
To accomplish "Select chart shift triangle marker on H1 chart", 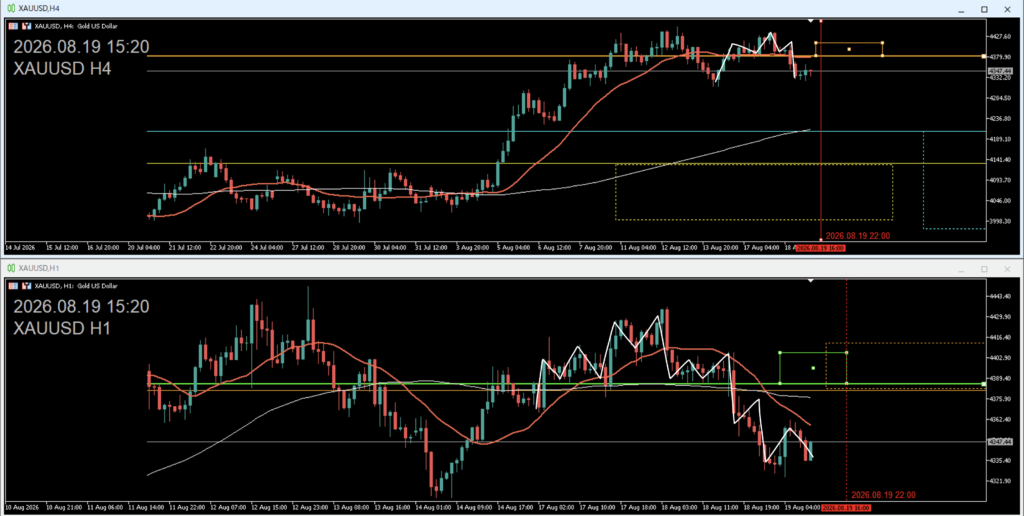I will (810, 280).
